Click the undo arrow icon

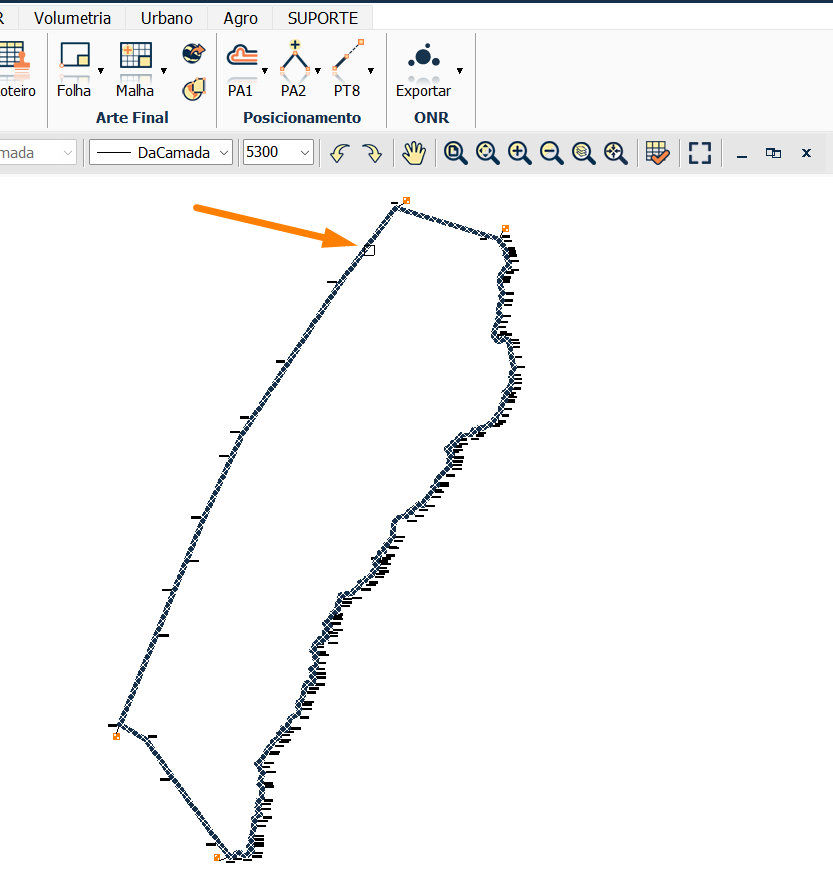339,153
